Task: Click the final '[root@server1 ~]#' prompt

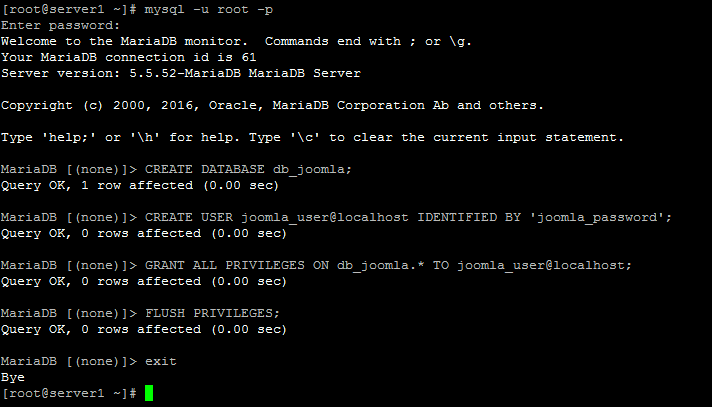Action: point(68,393)
